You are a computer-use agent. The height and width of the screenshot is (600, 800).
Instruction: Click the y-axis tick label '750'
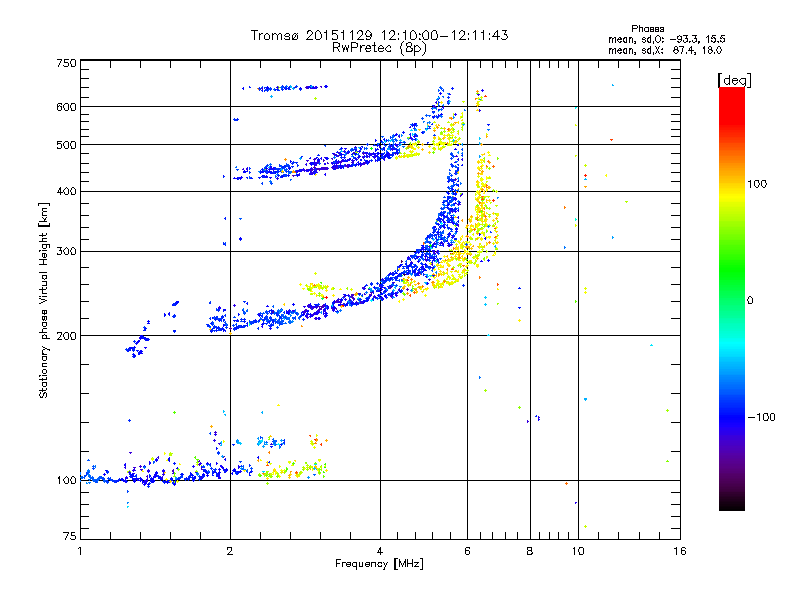tap(66, 63)
